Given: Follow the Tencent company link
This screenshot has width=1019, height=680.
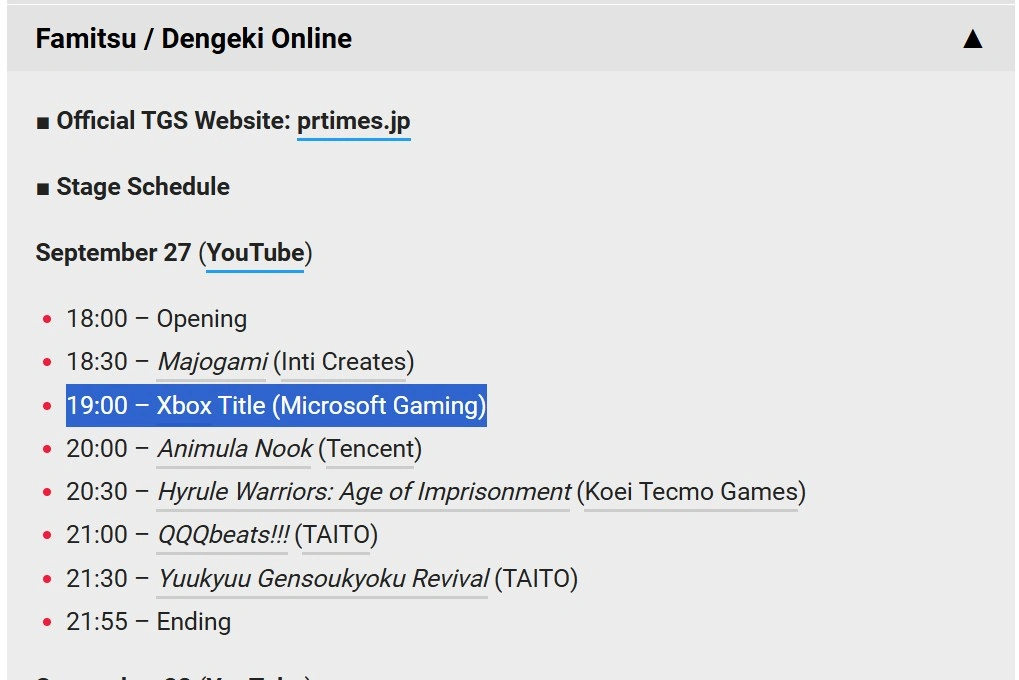Looking at the screenshot, I should (370, 449).
